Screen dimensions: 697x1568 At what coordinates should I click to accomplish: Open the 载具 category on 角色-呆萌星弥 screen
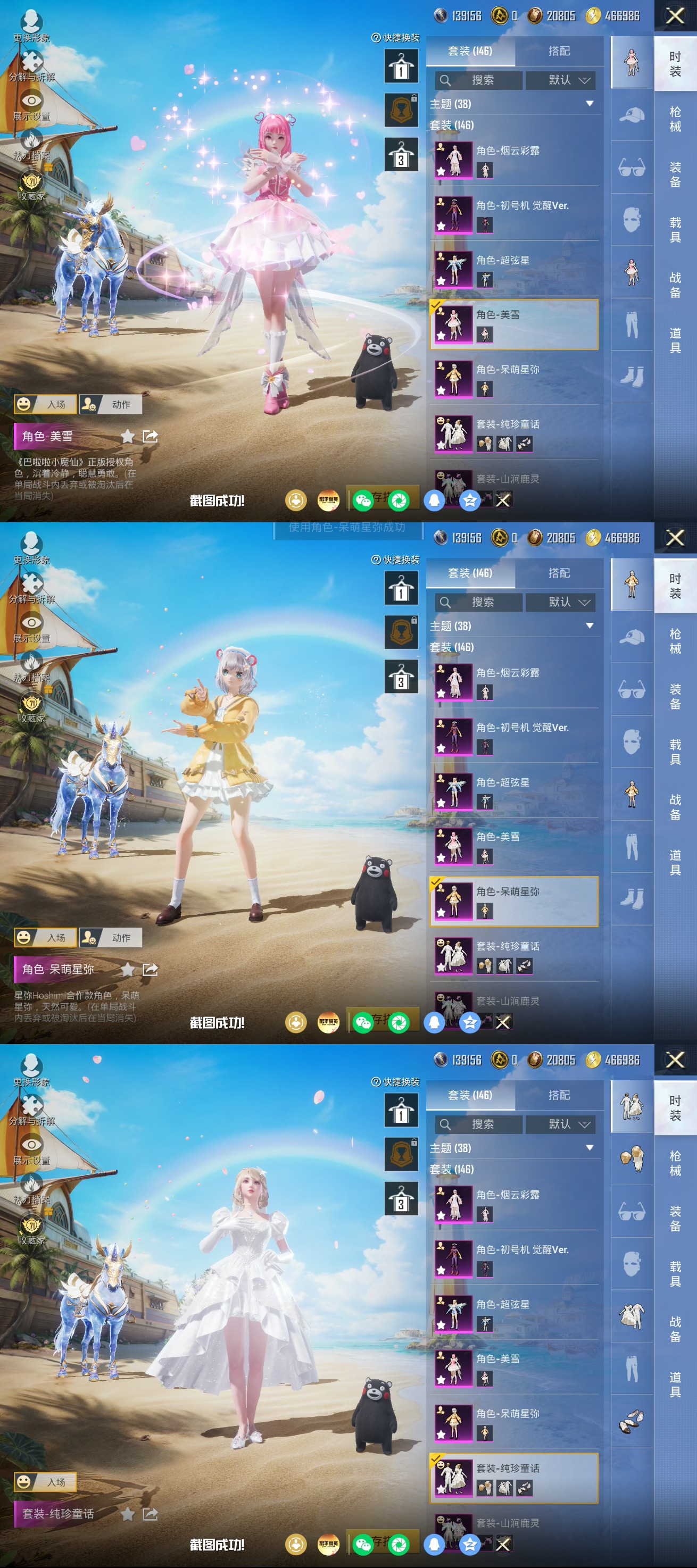pos(675,751)
